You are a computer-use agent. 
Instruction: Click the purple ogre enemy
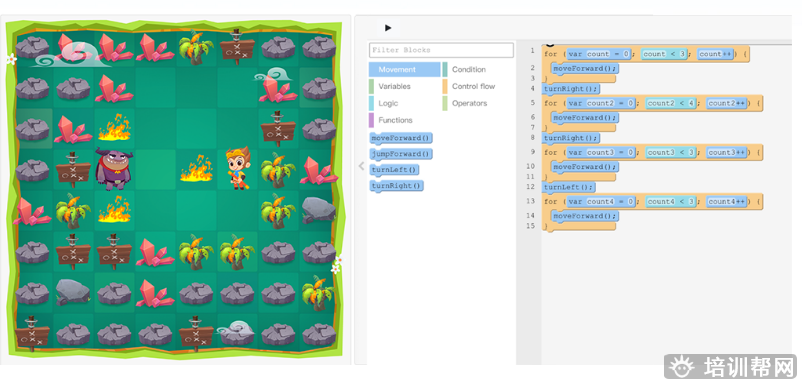click(x=114, y=169)
